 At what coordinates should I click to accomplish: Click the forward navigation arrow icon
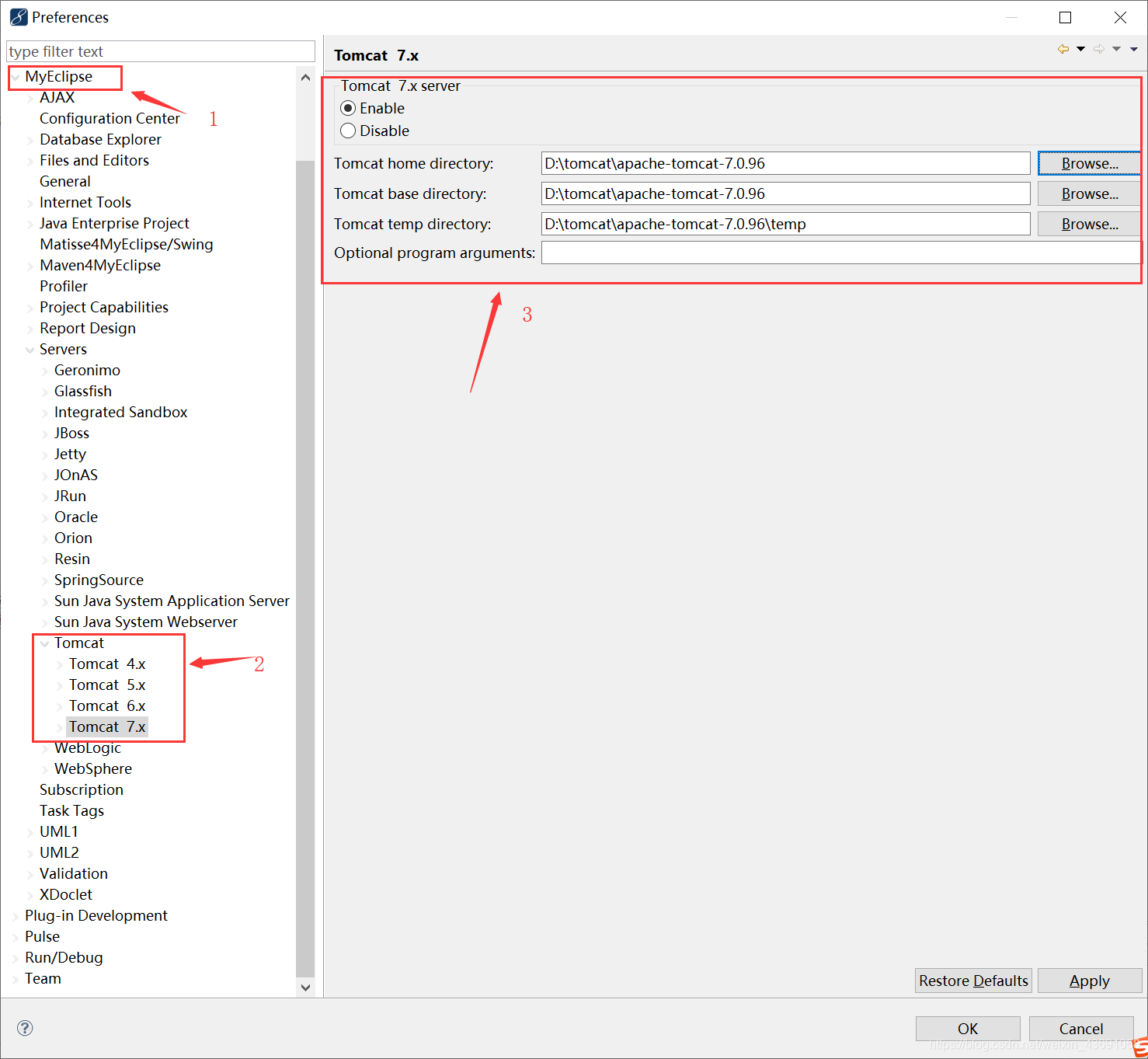1098,49
